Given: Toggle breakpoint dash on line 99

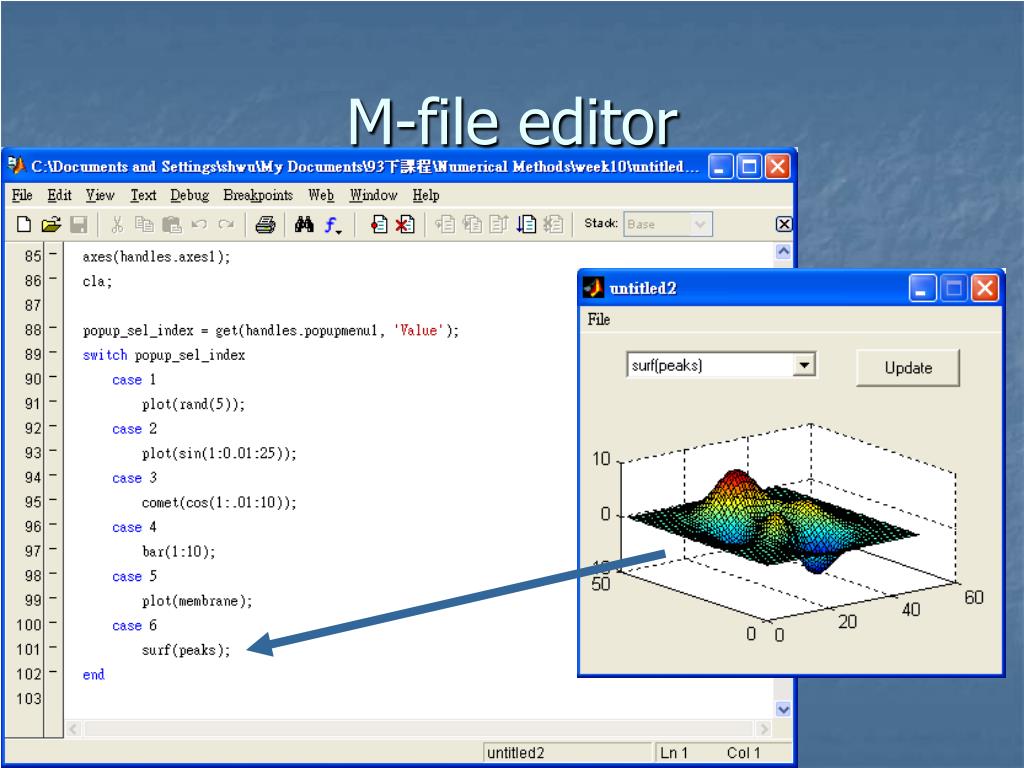Looking at the screenshot, I should pyautogui.click(x=53, y=598).
